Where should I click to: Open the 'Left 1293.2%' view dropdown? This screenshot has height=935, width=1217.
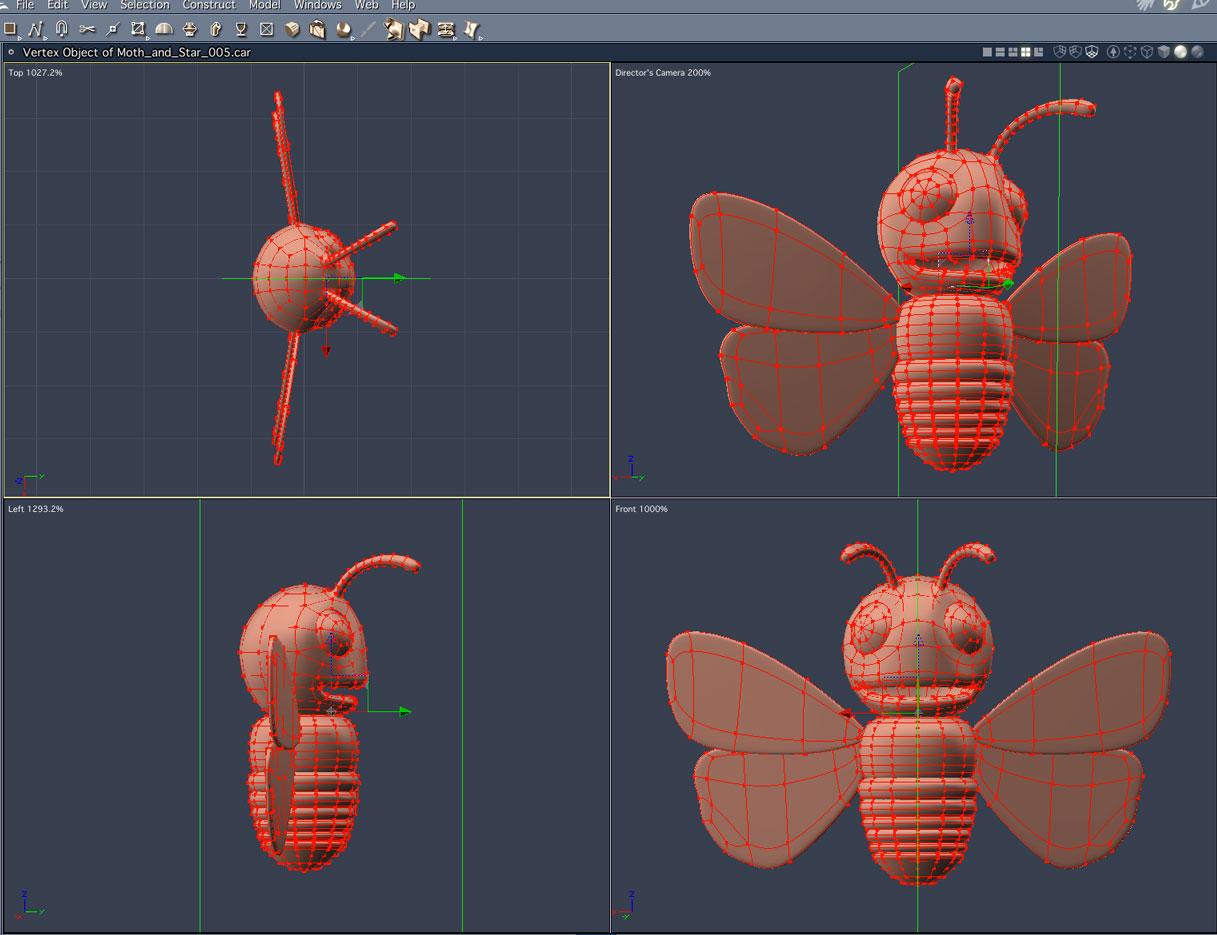coord(35,509)
